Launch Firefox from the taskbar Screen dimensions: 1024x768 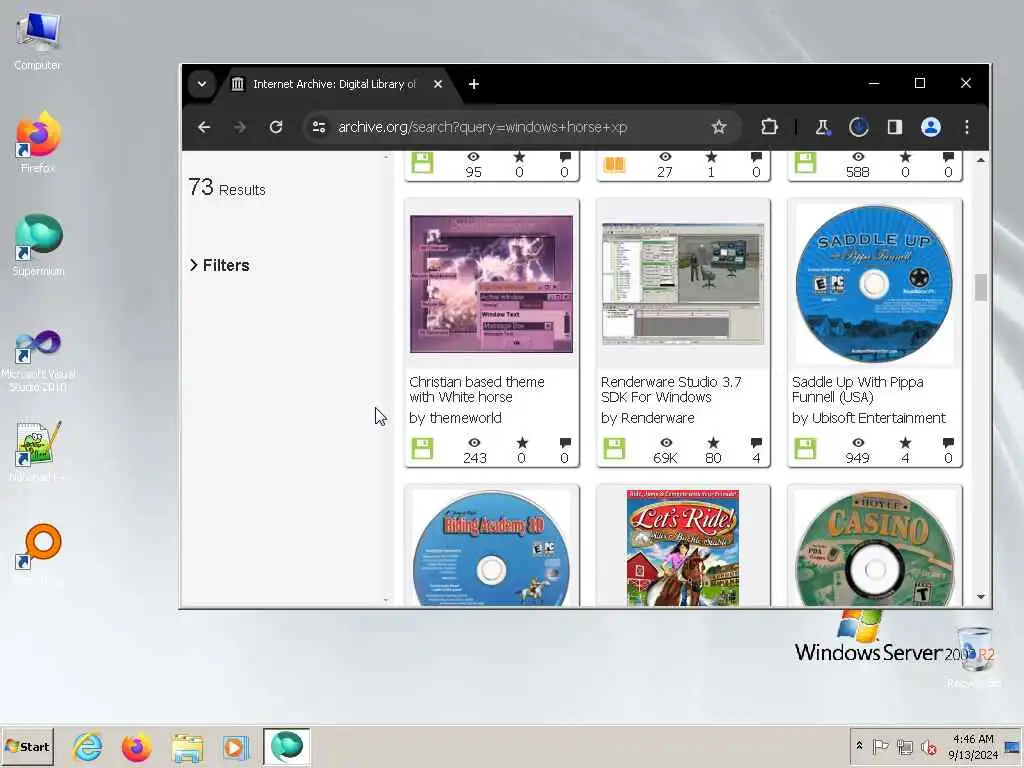coord(136,747)
